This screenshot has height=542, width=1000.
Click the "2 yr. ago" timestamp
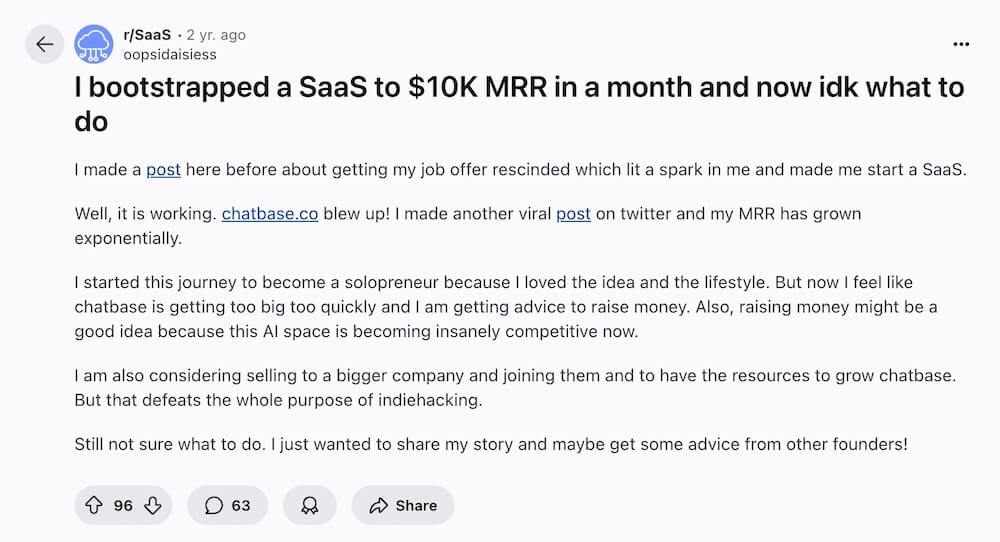click(x=215, y=35)
